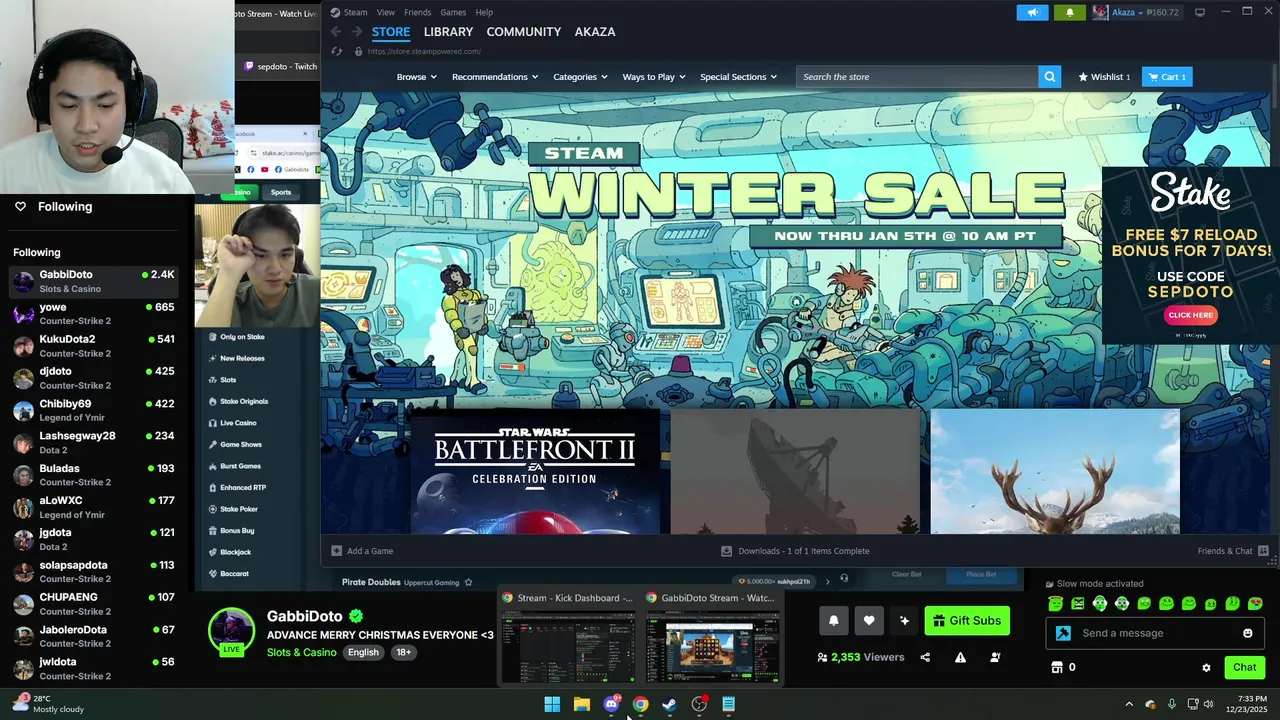Switch to the AKAZA profile tab

point(595,32)
